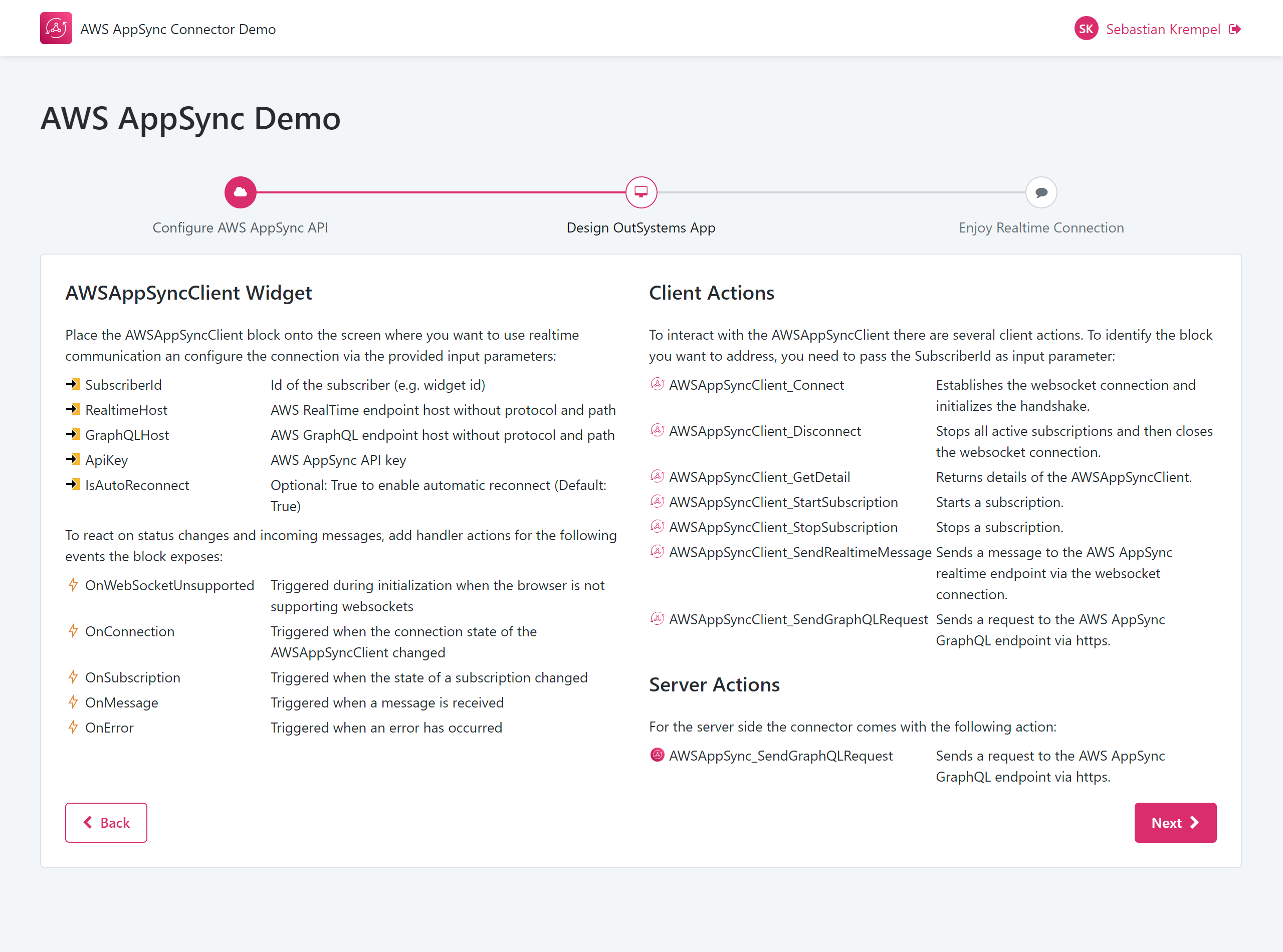Click the cloud icon wizard step
The image size is (1283, 952).
point(241,192)
